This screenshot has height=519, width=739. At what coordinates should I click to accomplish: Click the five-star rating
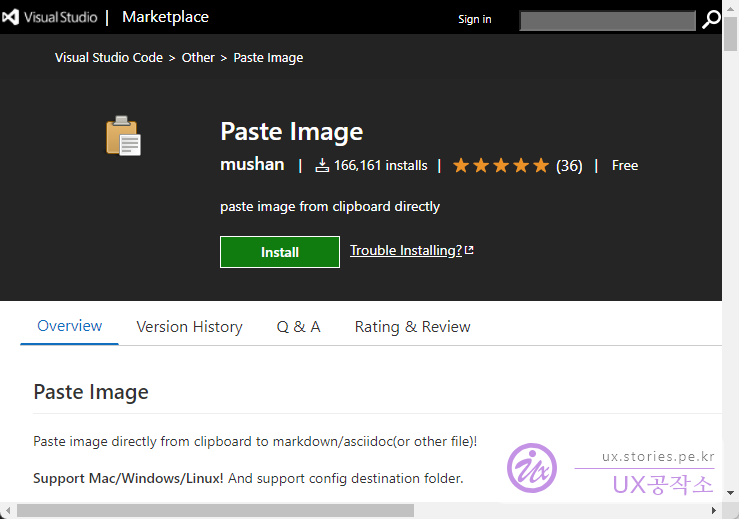(x=501, y=165)
